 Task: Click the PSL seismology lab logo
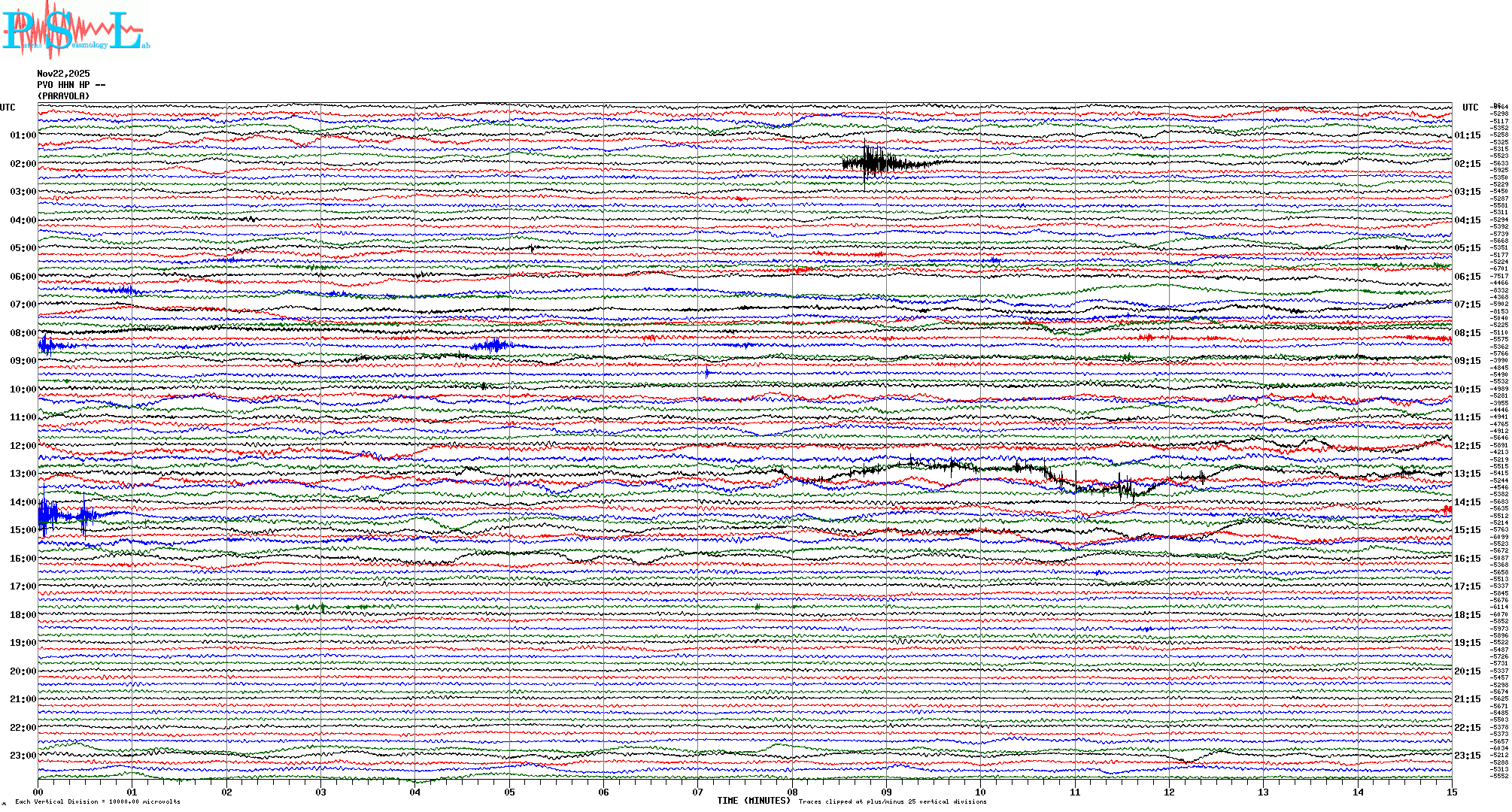[75, 30]
